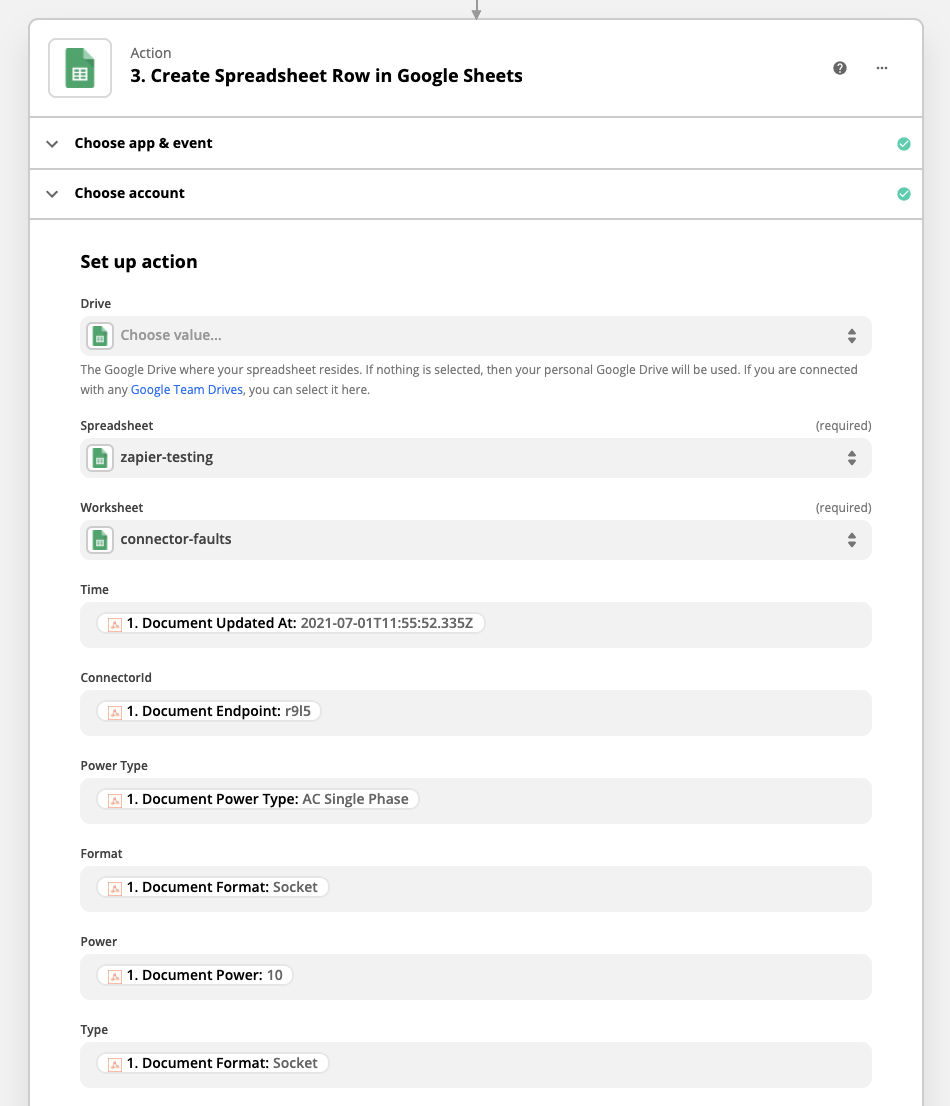The height and width of the screenshot is (1106, 950).
Task: Open the Drive dropdown arrows
Action: (851, 336)
